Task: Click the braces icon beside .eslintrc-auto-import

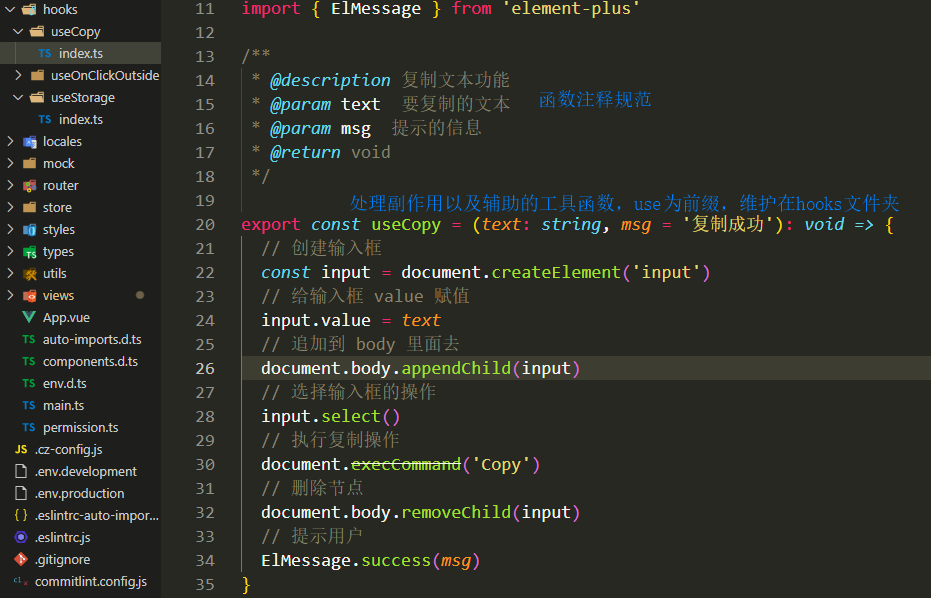Action: (21, 515)
